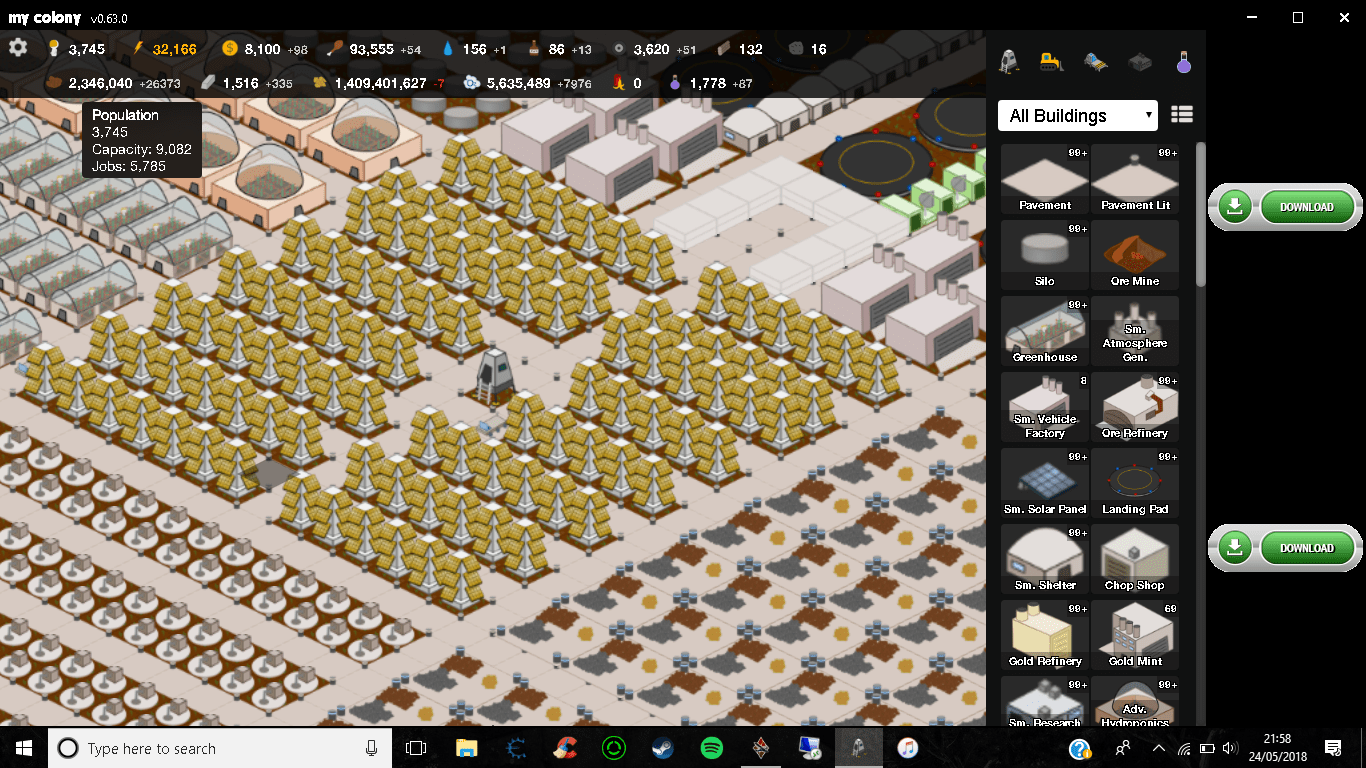The image size is (1366, 768).
Task: Select the Gold Mint building
Action: [x=1135, y=635]
